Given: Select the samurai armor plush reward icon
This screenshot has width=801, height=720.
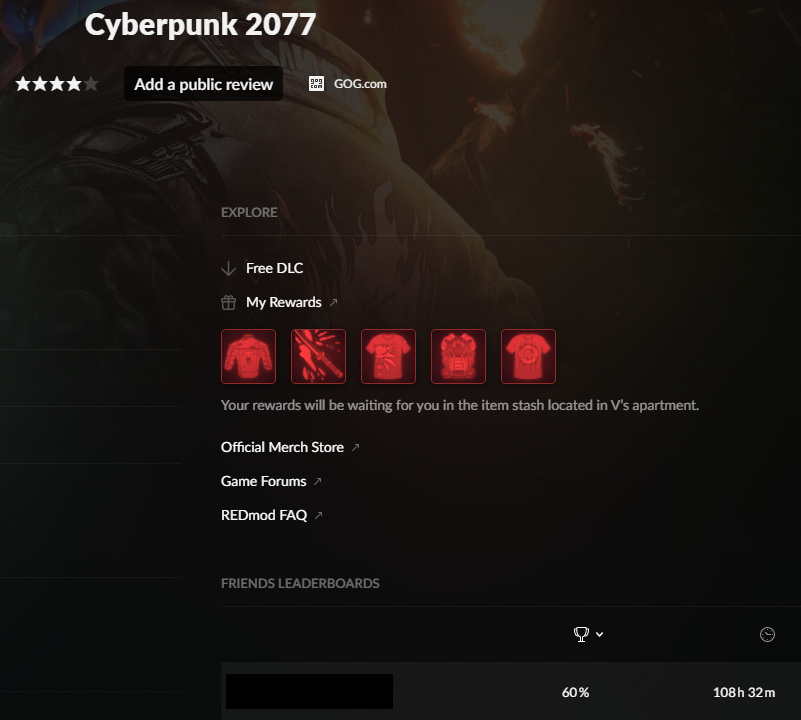Looking at the screenshot, I should (x=458, y=356).
